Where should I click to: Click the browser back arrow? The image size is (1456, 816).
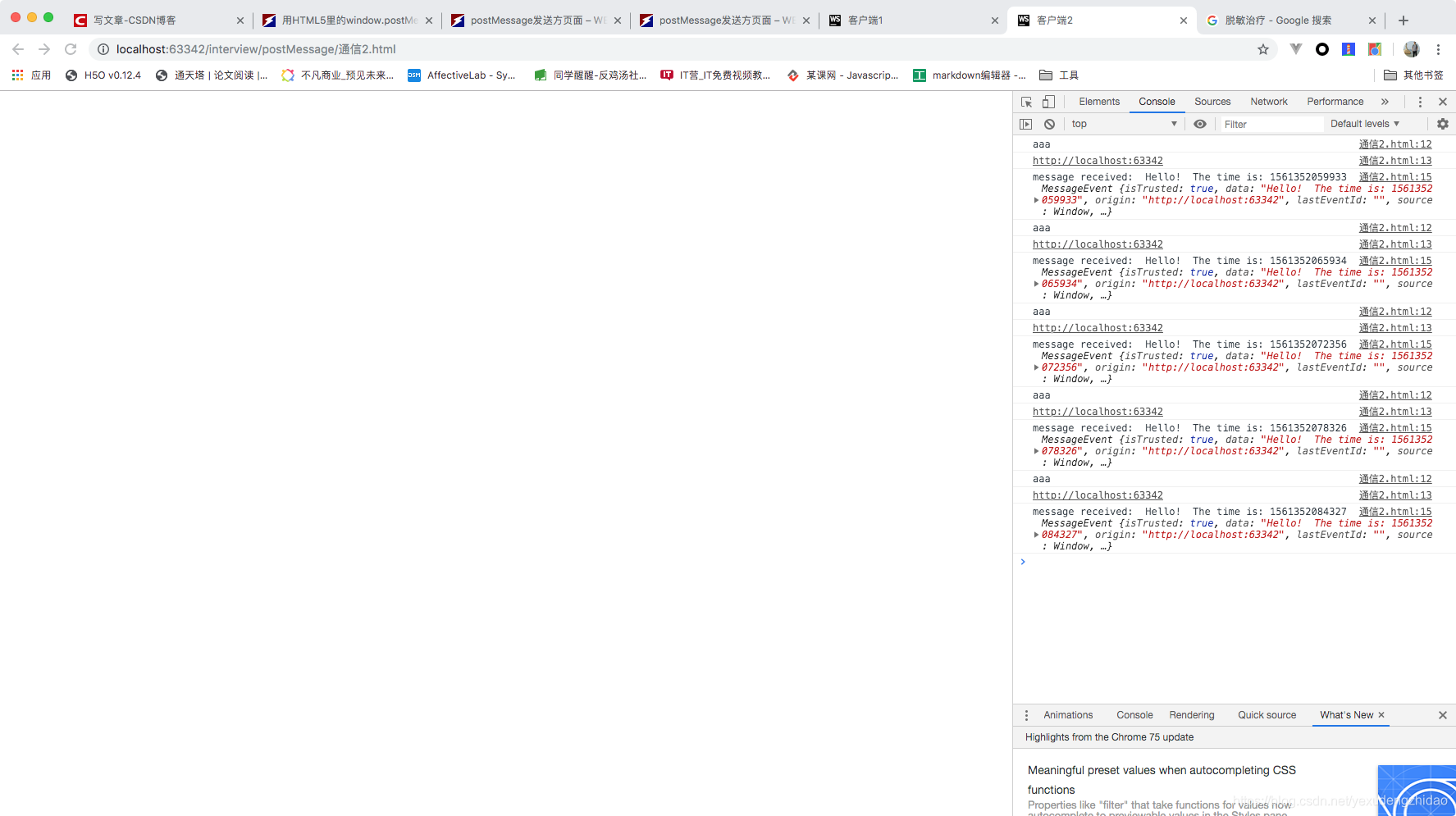[x=18, y=49]
